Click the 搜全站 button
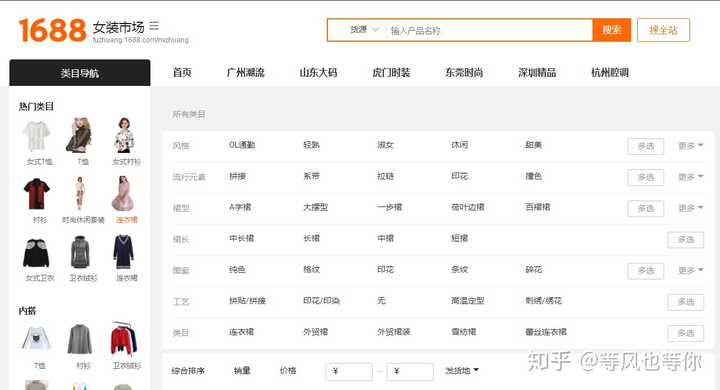720x390 pixels. [x=663, y=30]
